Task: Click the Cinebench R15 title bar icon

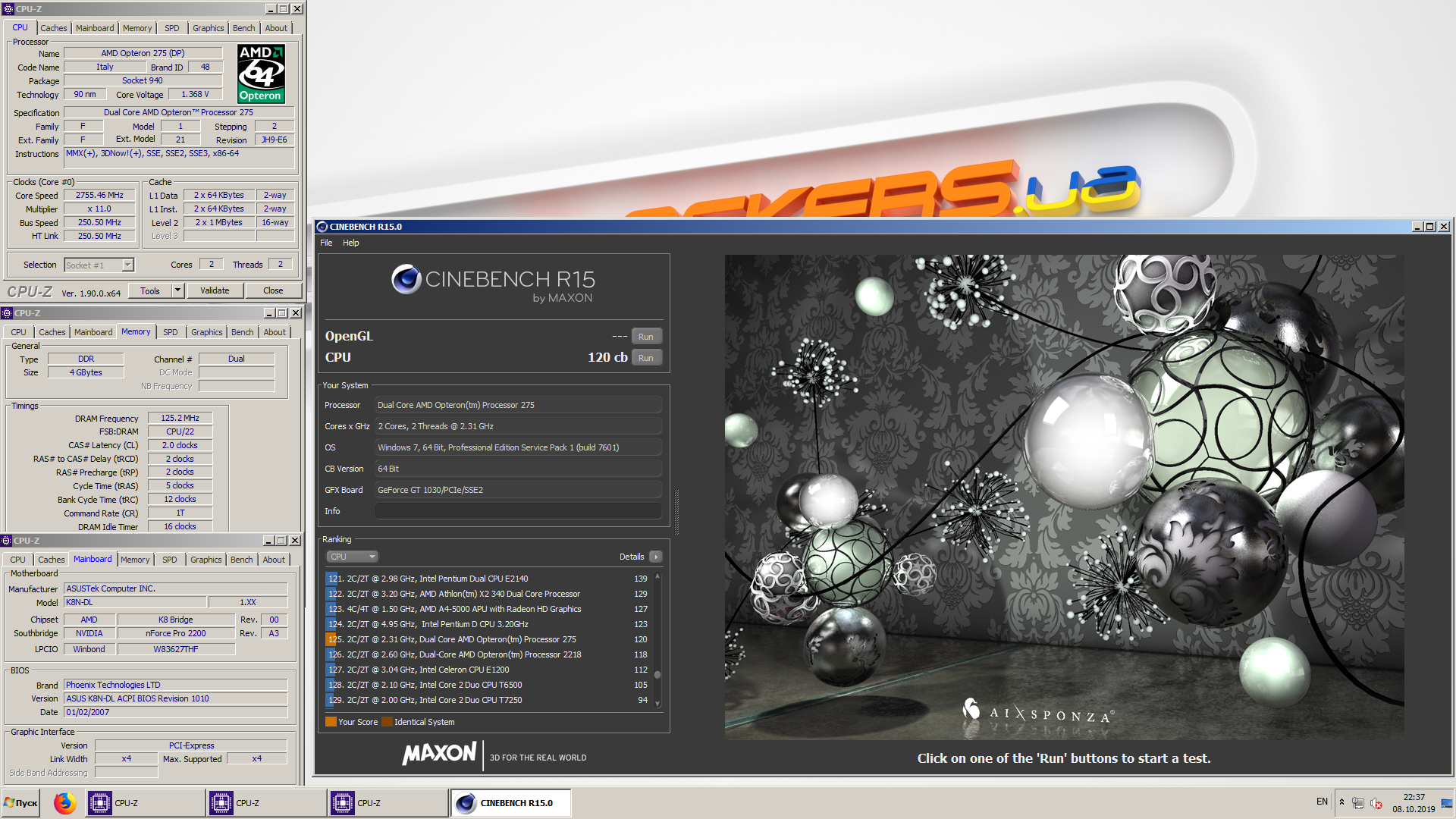Action: [322, 227]
